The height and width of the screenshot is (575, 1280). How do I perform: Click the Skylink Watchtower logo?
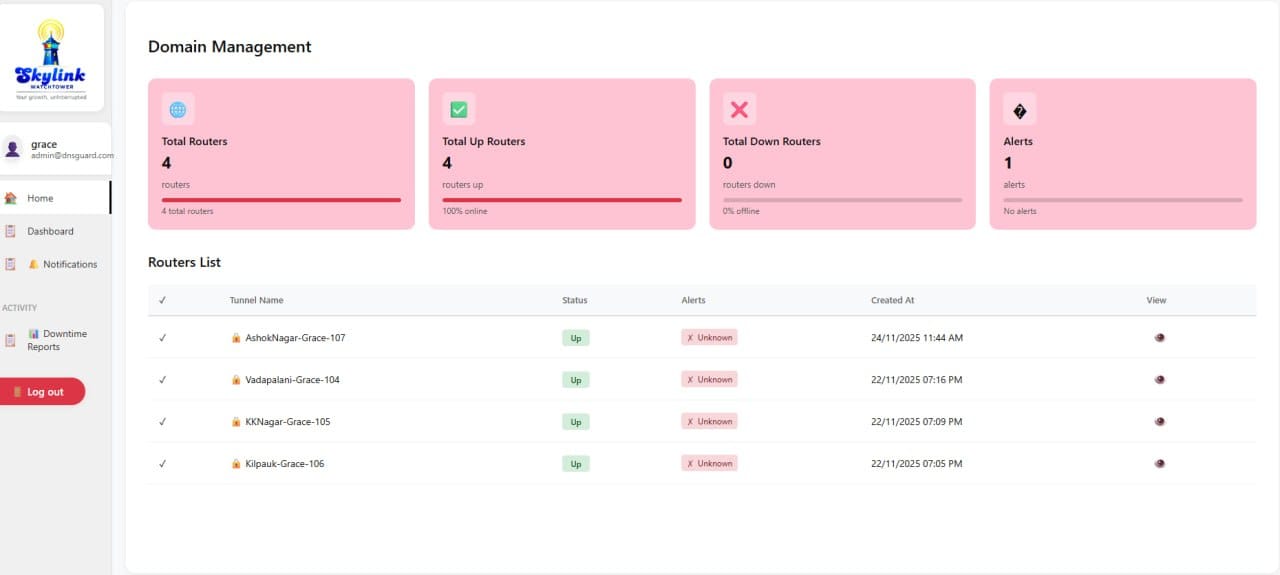(51, 58)
